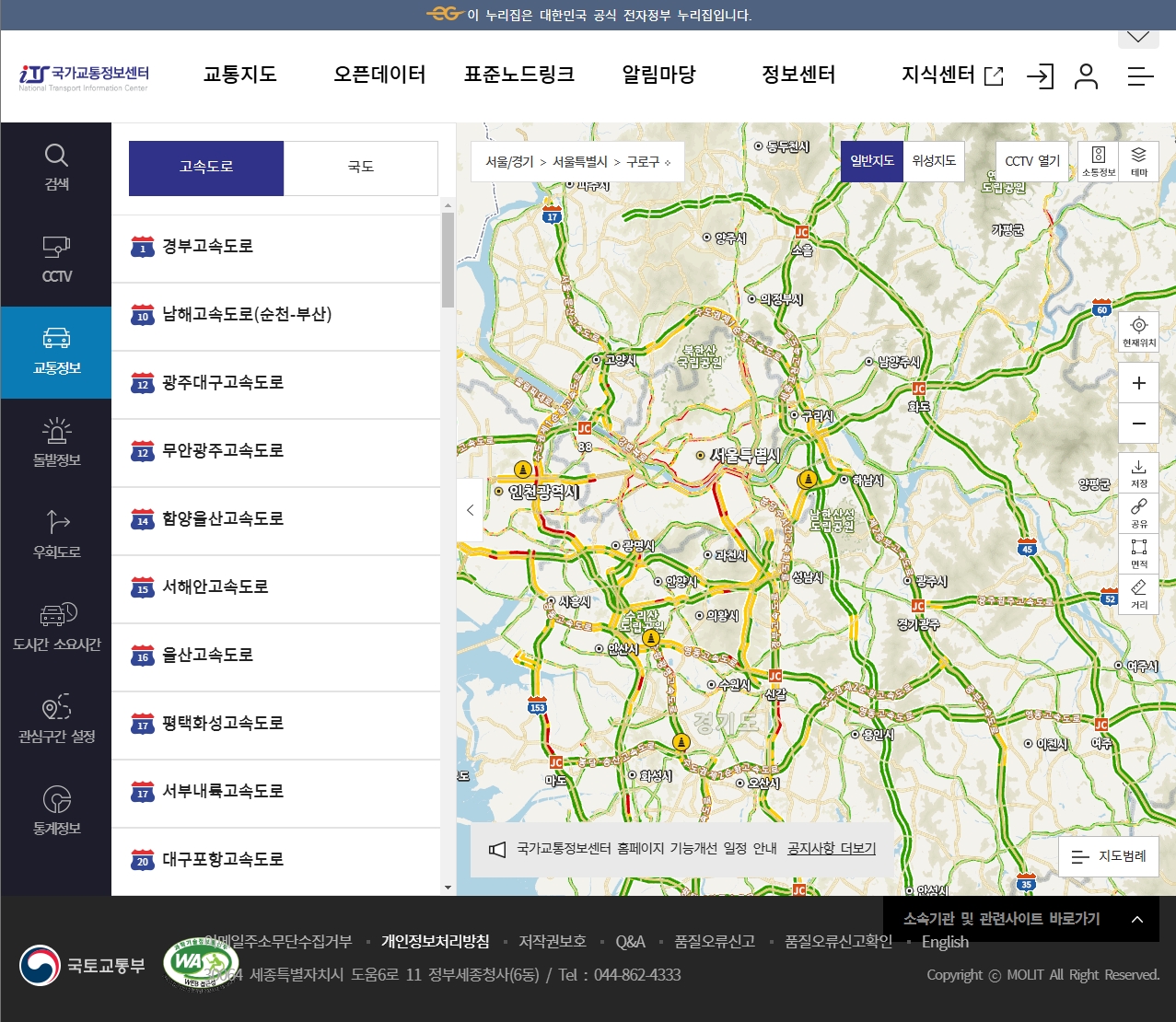Switch map to 일반지도 view
The width and height of the screenshot is (1176, 1022).
872,161
